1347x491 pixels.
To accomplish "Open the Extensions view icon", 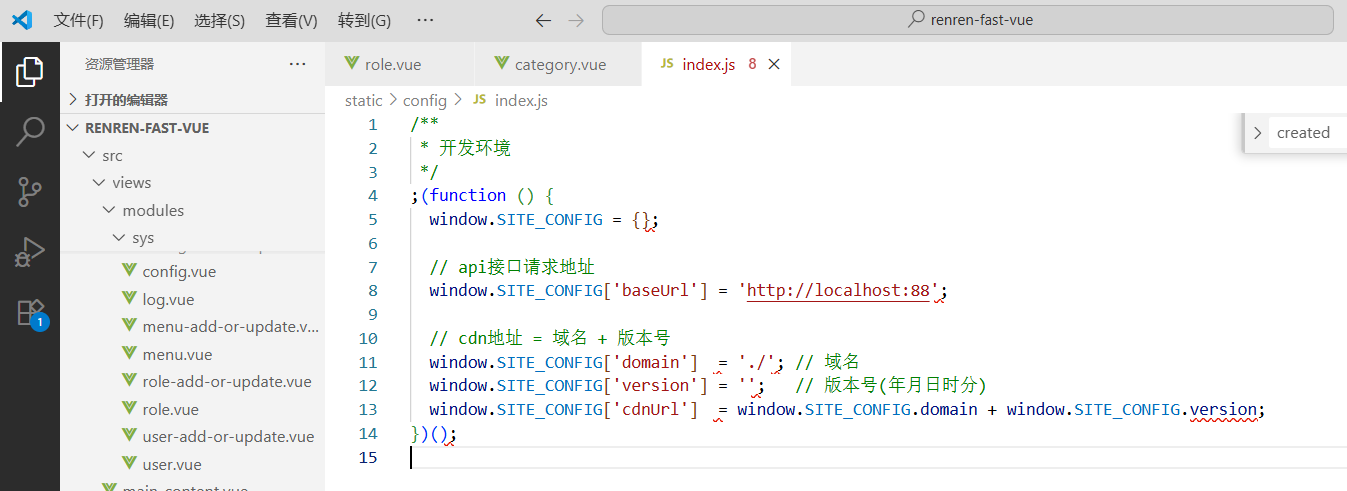I will click(30, 312).
